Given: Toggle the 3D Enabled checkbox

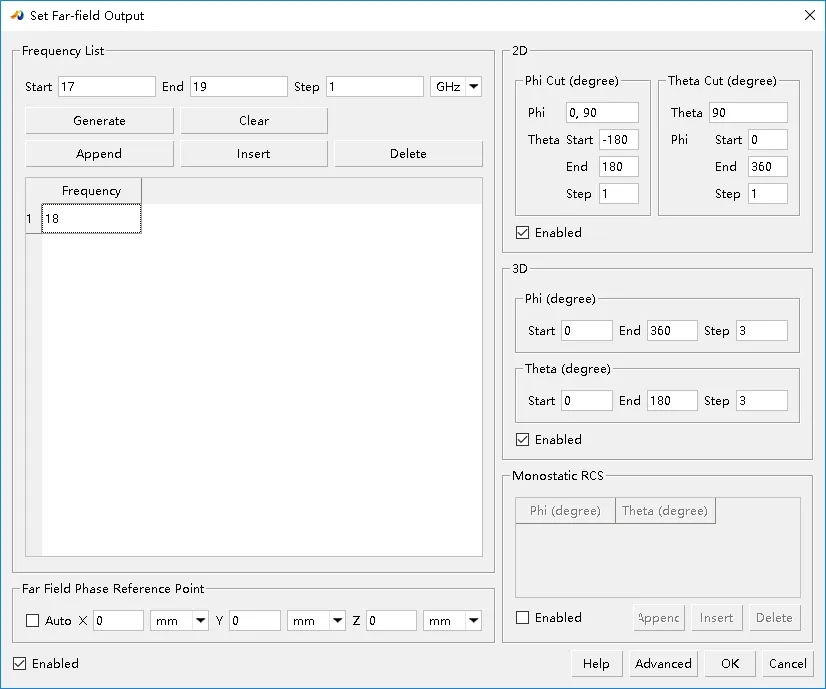Looking at the screenshot, I should pos(523,440).
